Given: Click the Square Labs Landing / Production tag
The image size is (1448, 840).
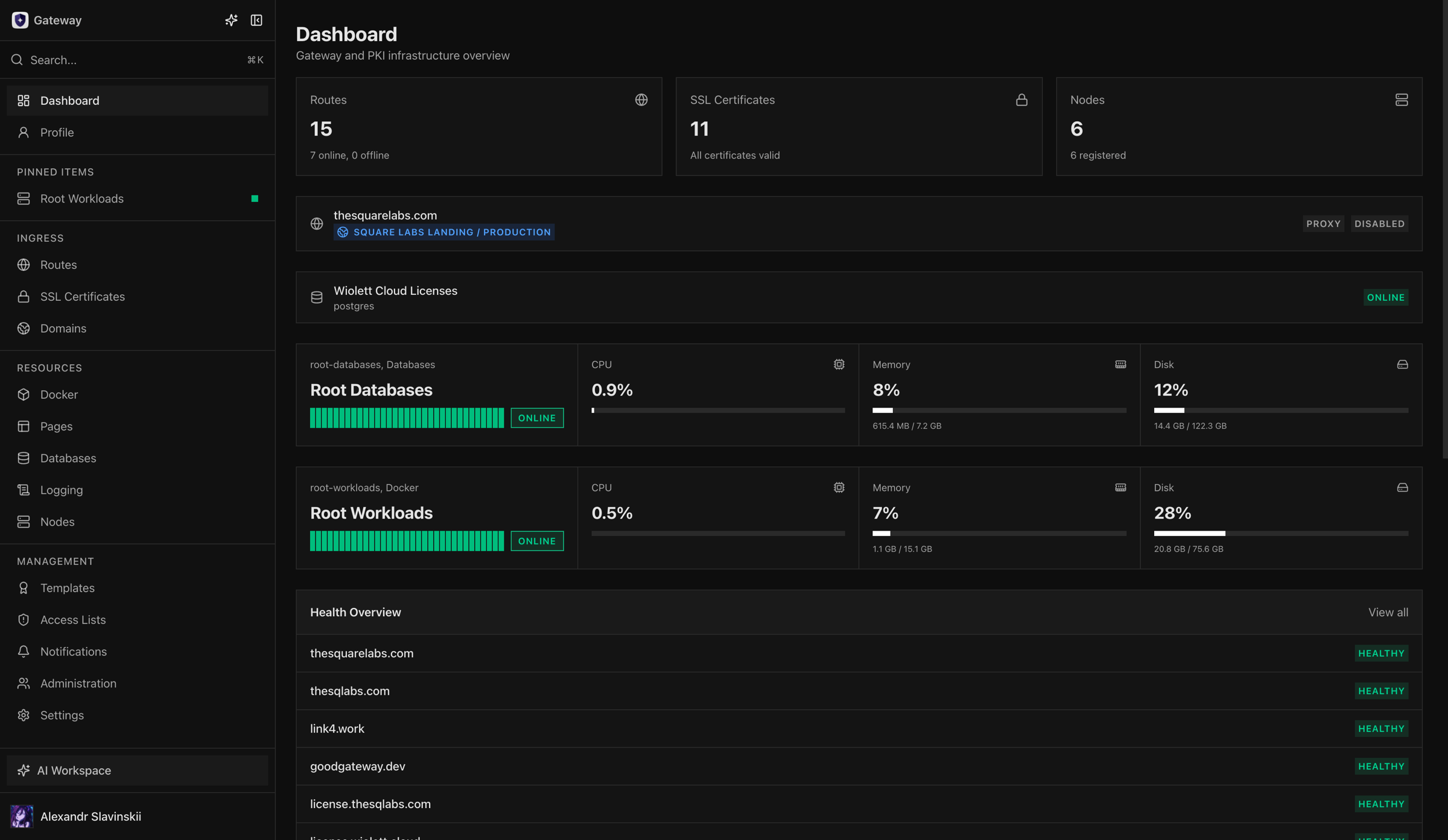Looking at the screenshot, I should coord(444,232).
